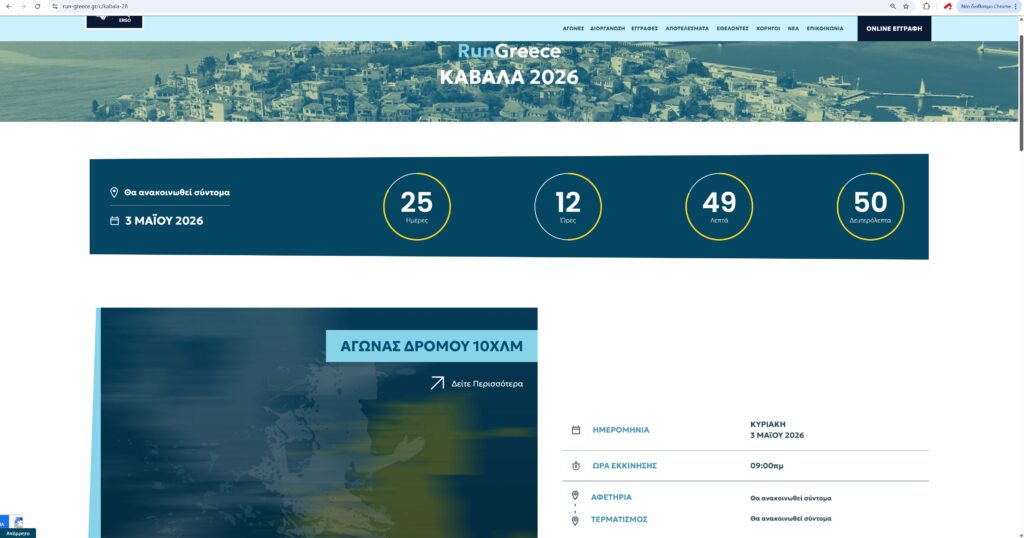This screenshot has height=538, width=1024.
Task: Open the ΕΠΙΚΟΙΝΩΝΙΑ contact page
Action: (825, 29)
